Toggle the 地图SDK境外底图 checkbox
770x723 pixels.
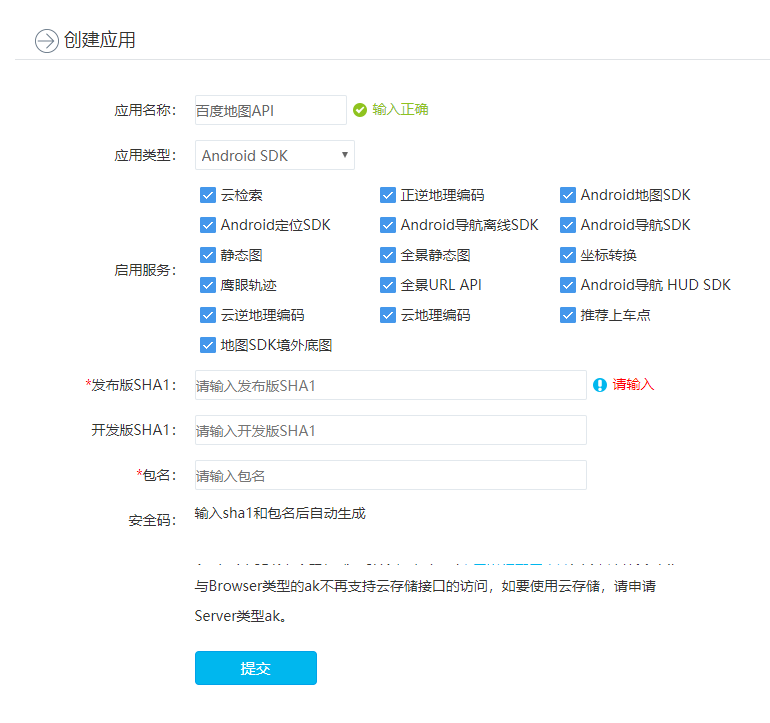click(208, 345)
